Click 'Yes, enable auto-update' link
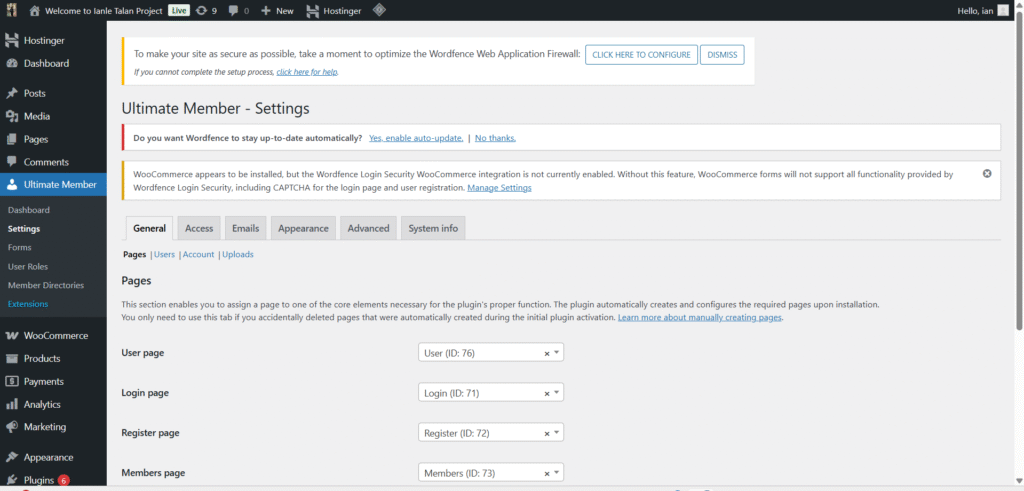The width and height of the screenshot is (1024, 491). [x=416, y=138]
